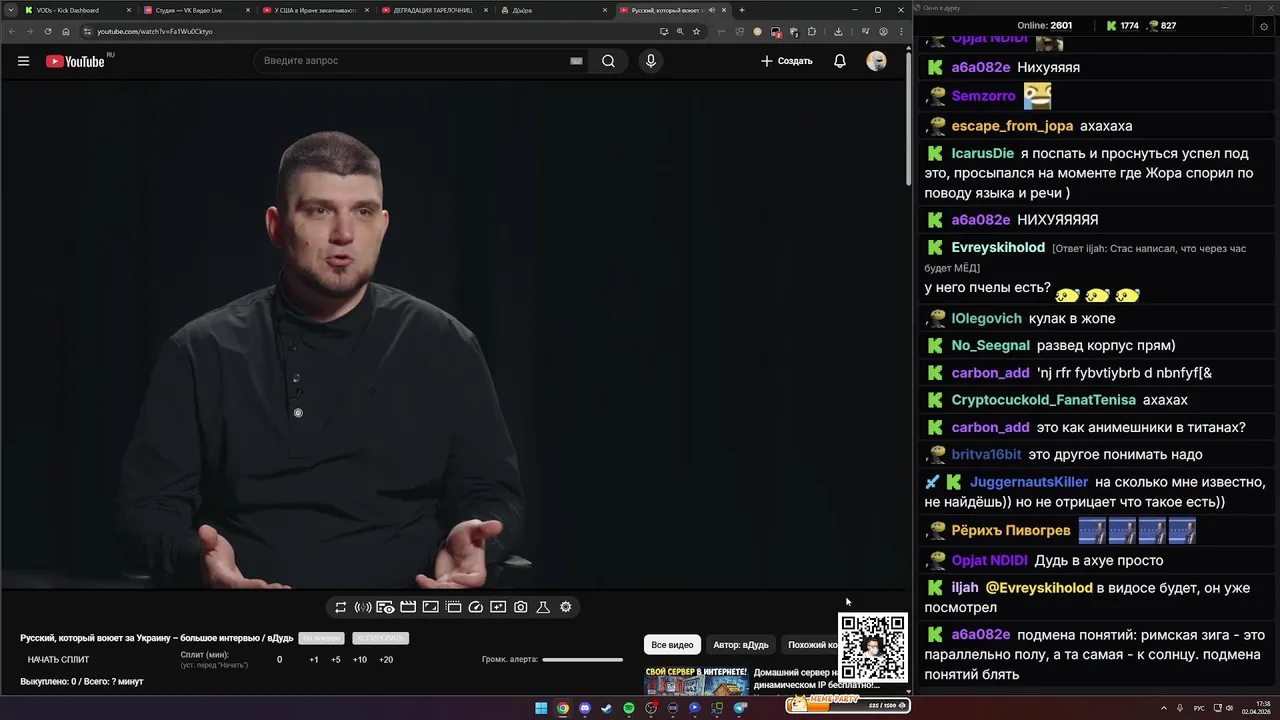The height and width of the screenshot is (720, 1280).
Task: Set split minutes to 0
Action: [x=279, y=660]
